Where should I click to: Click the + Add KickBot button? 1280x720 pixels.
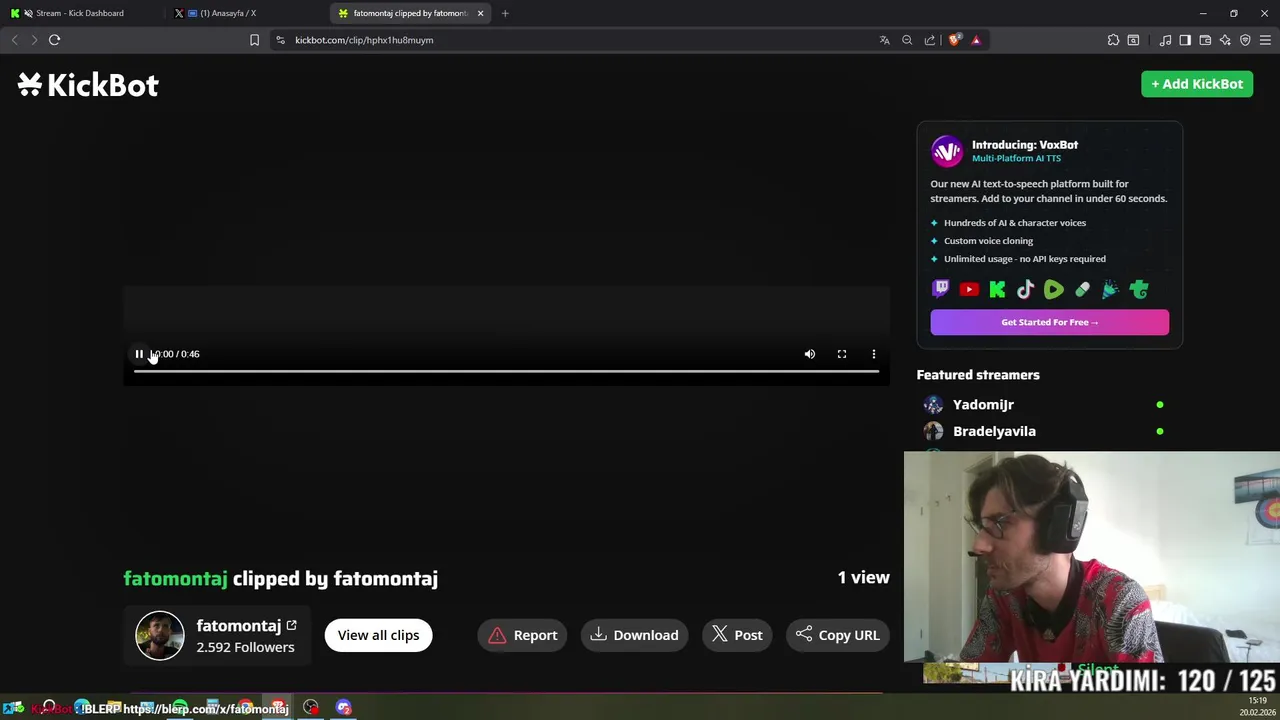coord(1197,84)
